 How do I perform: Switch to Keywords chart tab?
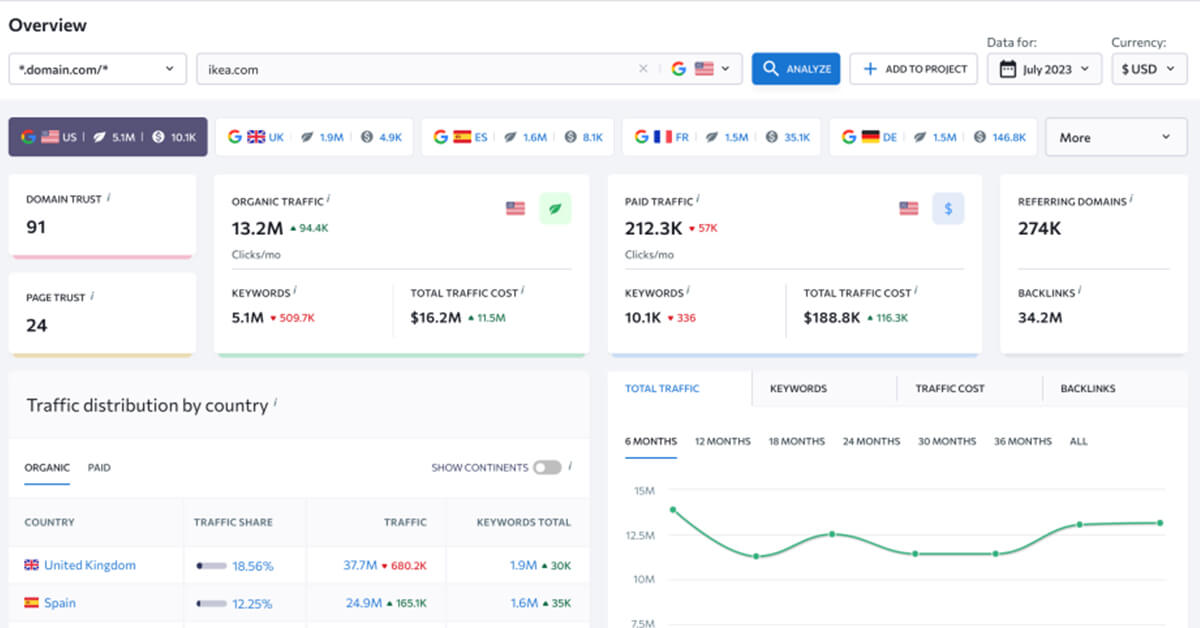798,388
